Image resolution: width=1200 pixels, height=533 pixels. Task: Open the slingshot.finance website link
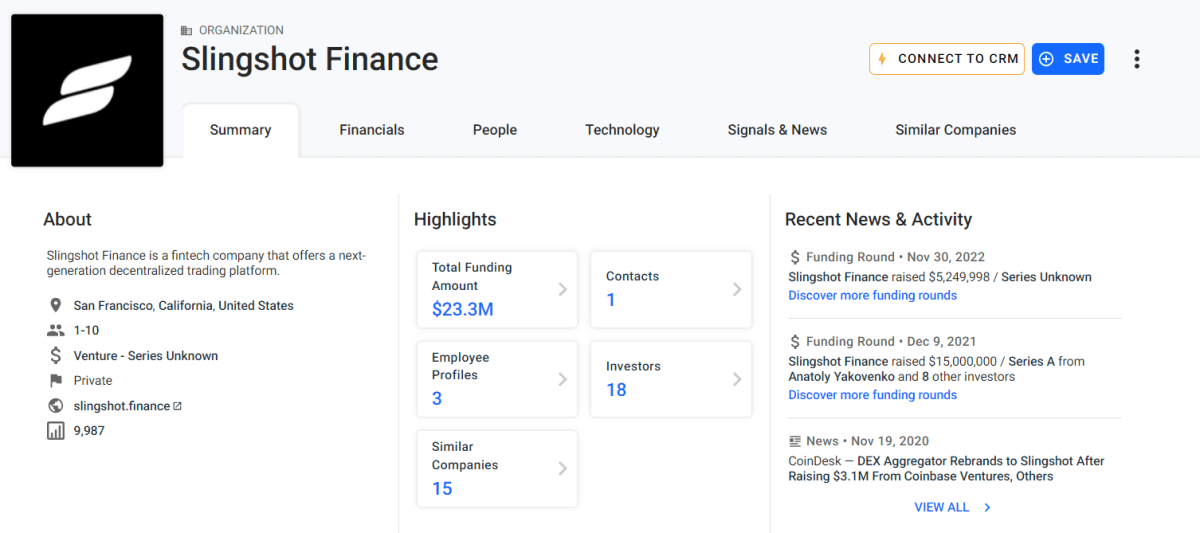click(x=121, y=406)
